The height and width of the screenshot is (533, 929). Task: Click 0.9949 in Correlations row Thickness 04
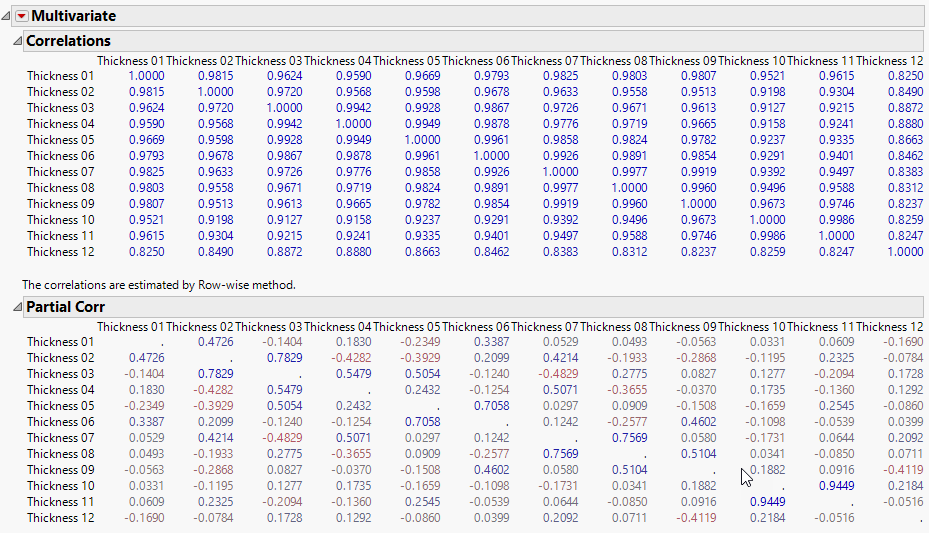(422, 124)
